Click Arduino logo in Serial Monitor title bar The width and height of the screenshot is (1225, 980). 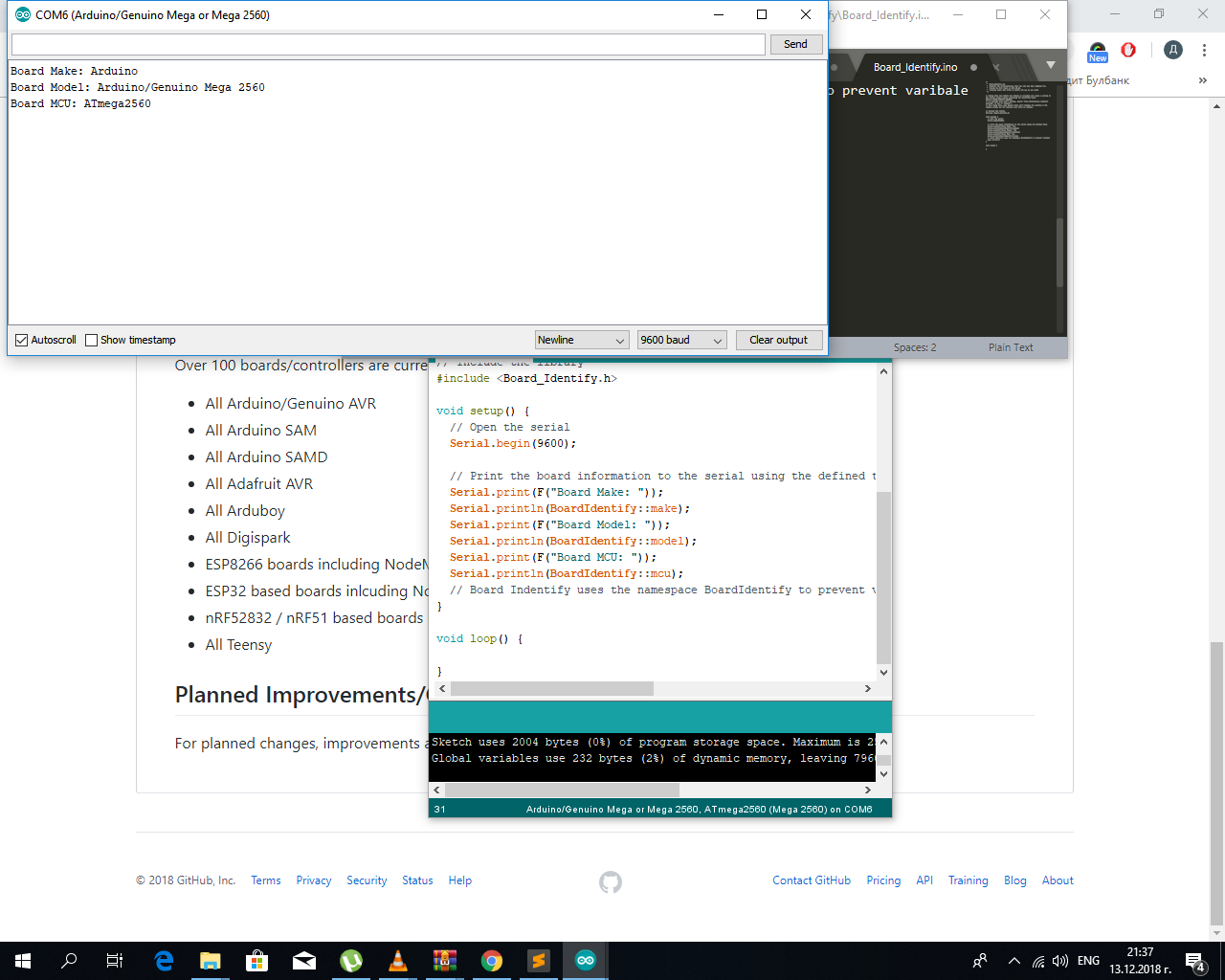coord(22,14)
